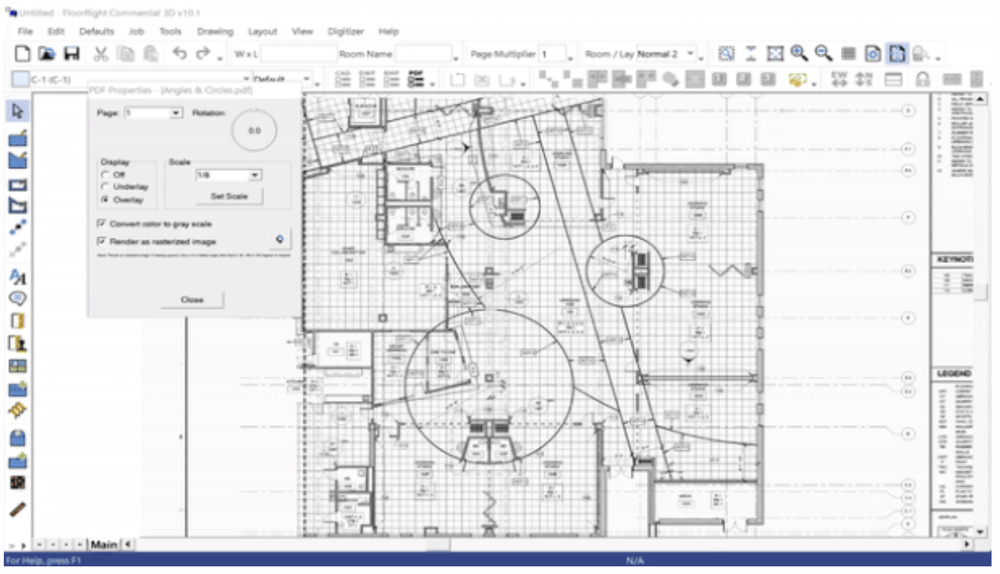Select the Underlay display radio button
This screenshot has width=1000, height=574.
[x=105, y=187]
